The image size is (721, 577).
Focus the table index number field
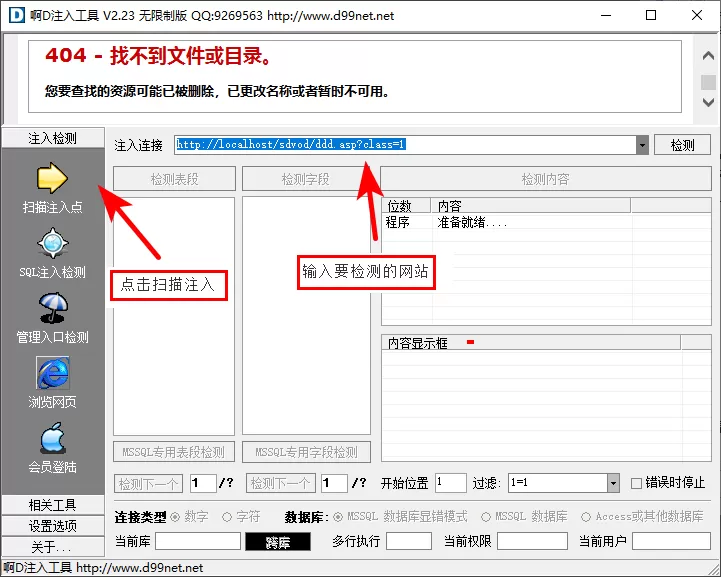pos(203,483)
